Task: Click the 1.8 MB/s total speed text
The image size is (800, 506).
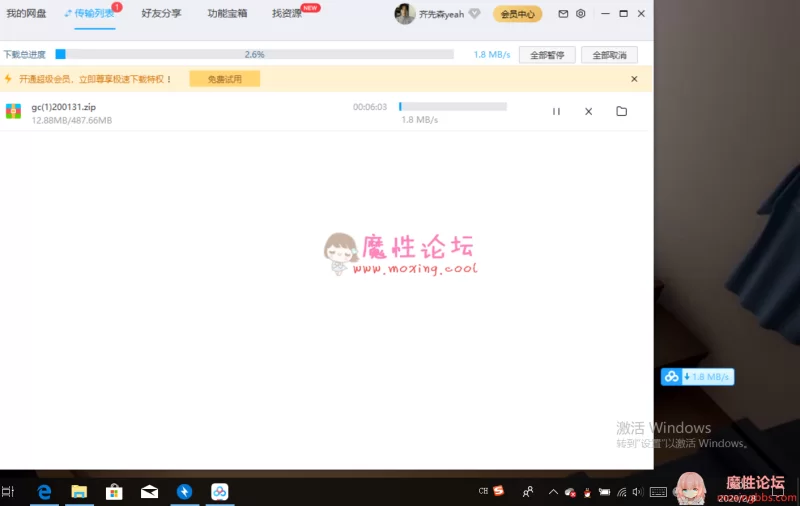Action: pos(492,55)
